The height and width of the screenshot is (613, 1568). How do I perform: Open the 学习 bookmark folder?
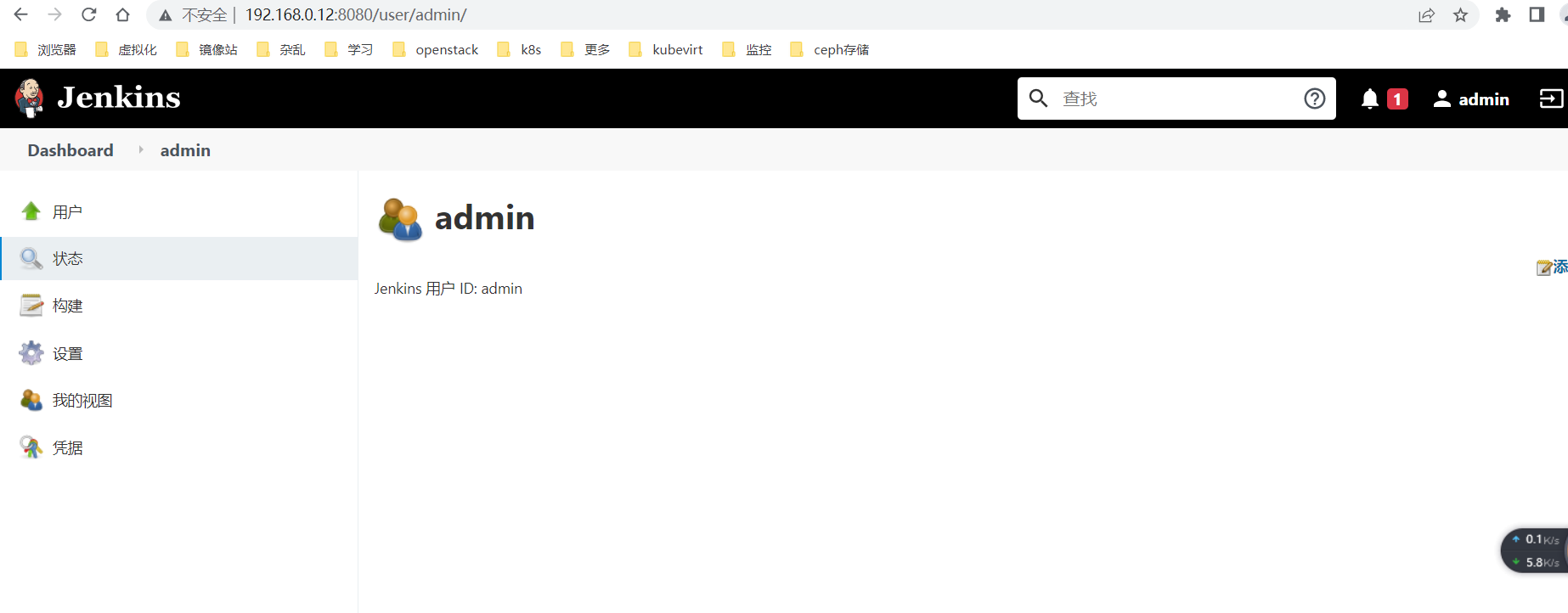coord(349,49)
